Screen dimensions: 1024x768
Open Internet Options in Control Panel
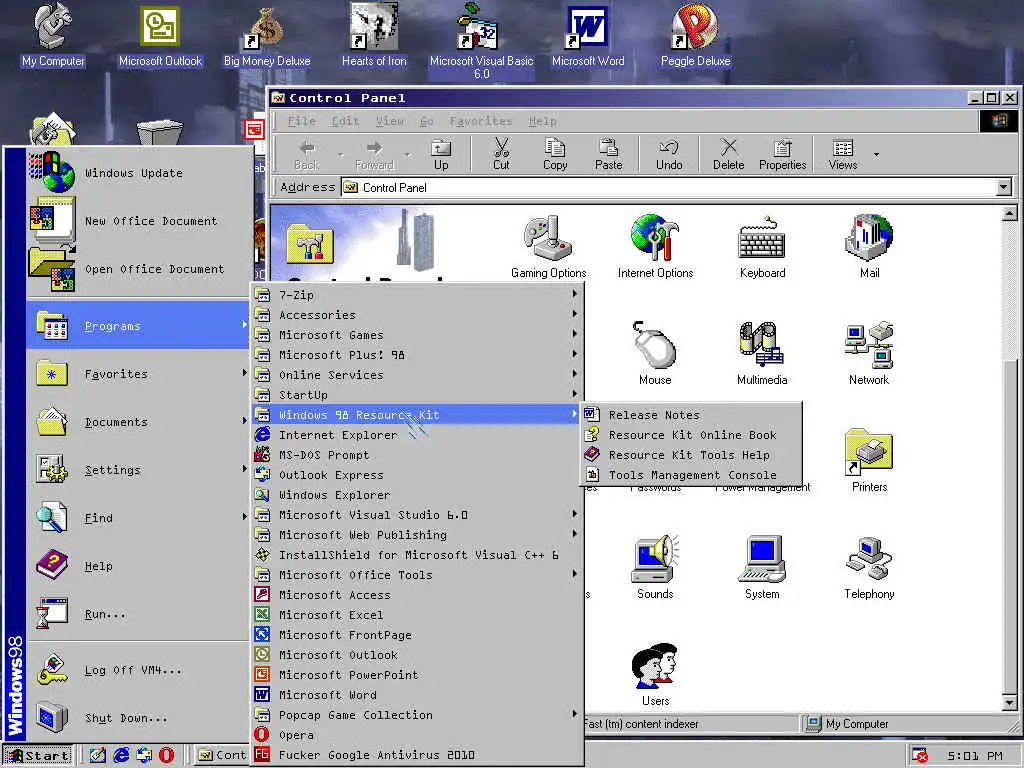tap(655, 247)
